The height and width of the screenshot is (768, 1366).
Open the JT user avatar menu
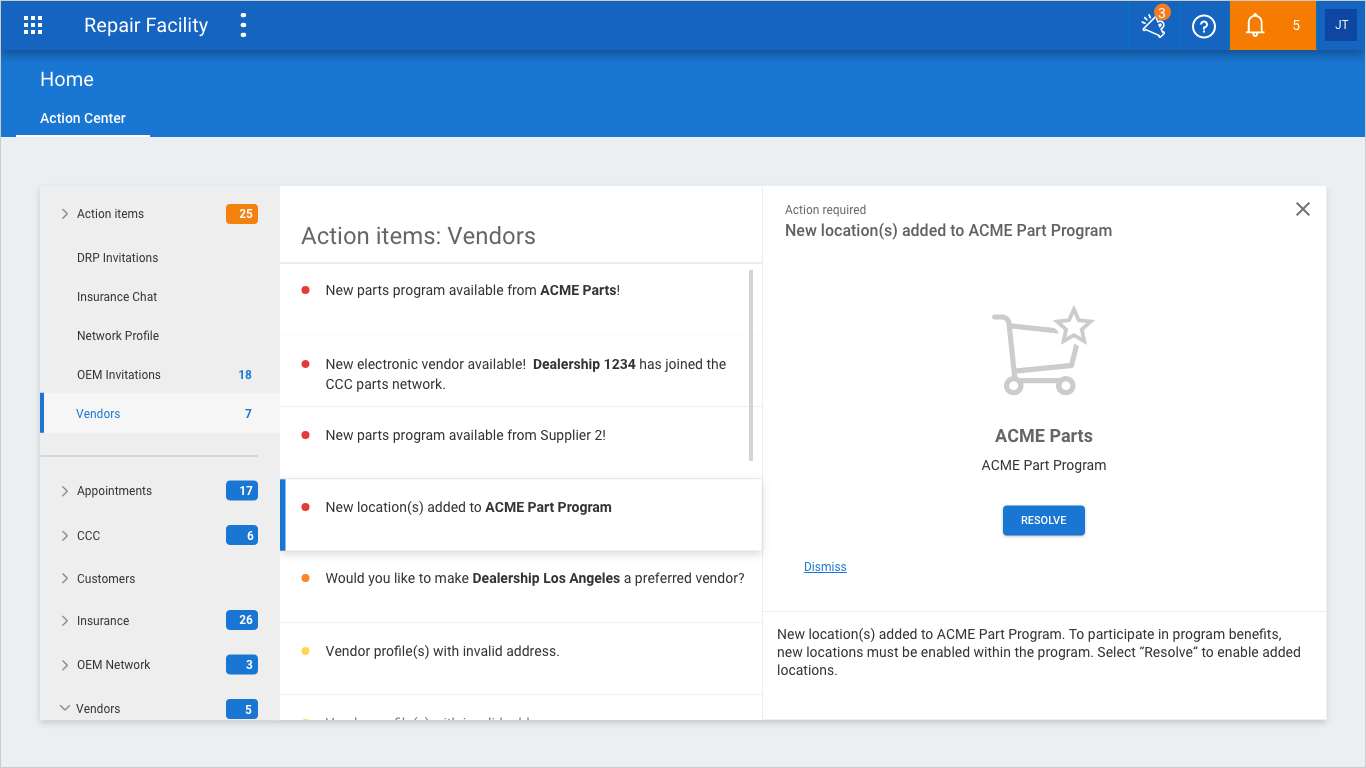click(1341, 25)
